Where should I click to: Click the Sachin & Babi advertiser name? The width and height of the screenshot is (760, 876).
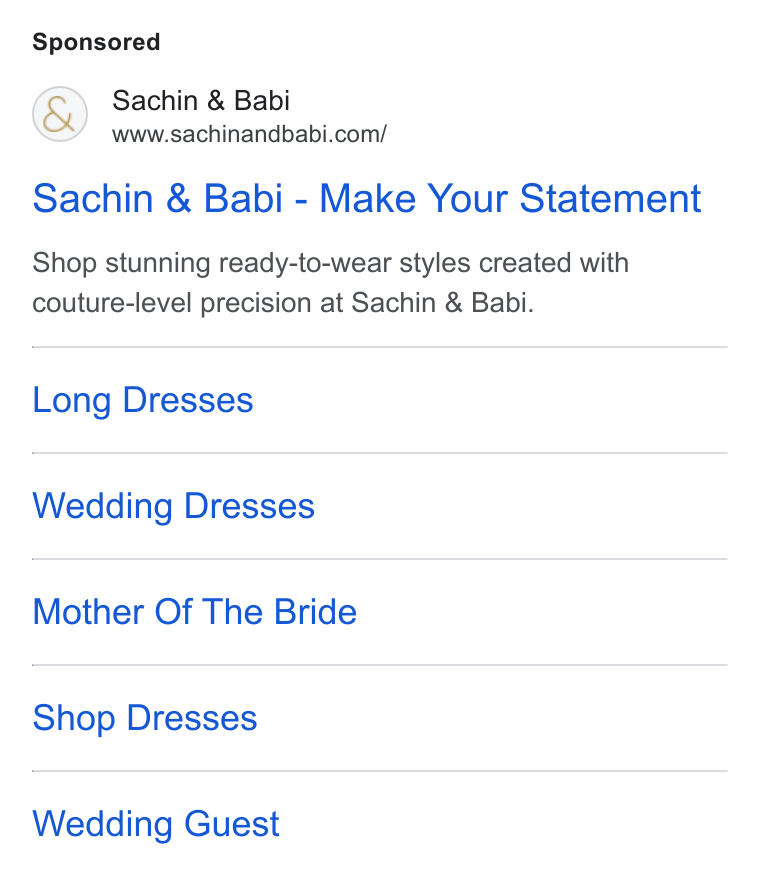tap(201, 101)
